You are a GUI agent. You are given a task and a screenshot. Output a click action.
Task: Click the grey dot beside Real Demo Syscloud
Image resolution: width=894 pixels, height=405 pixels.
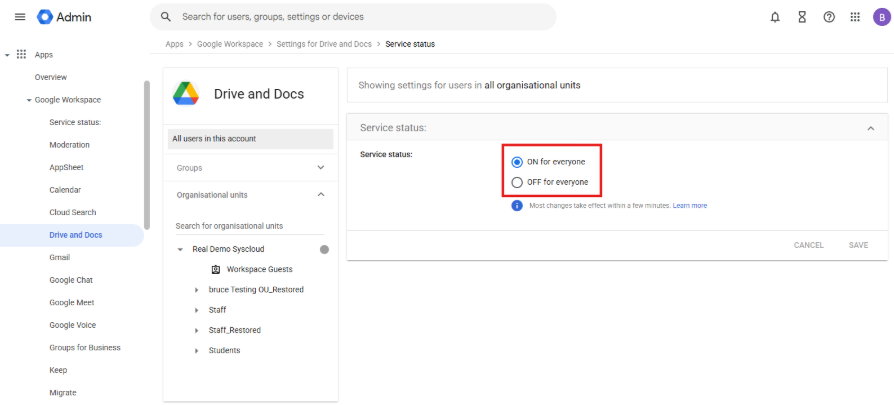[324, 249]
